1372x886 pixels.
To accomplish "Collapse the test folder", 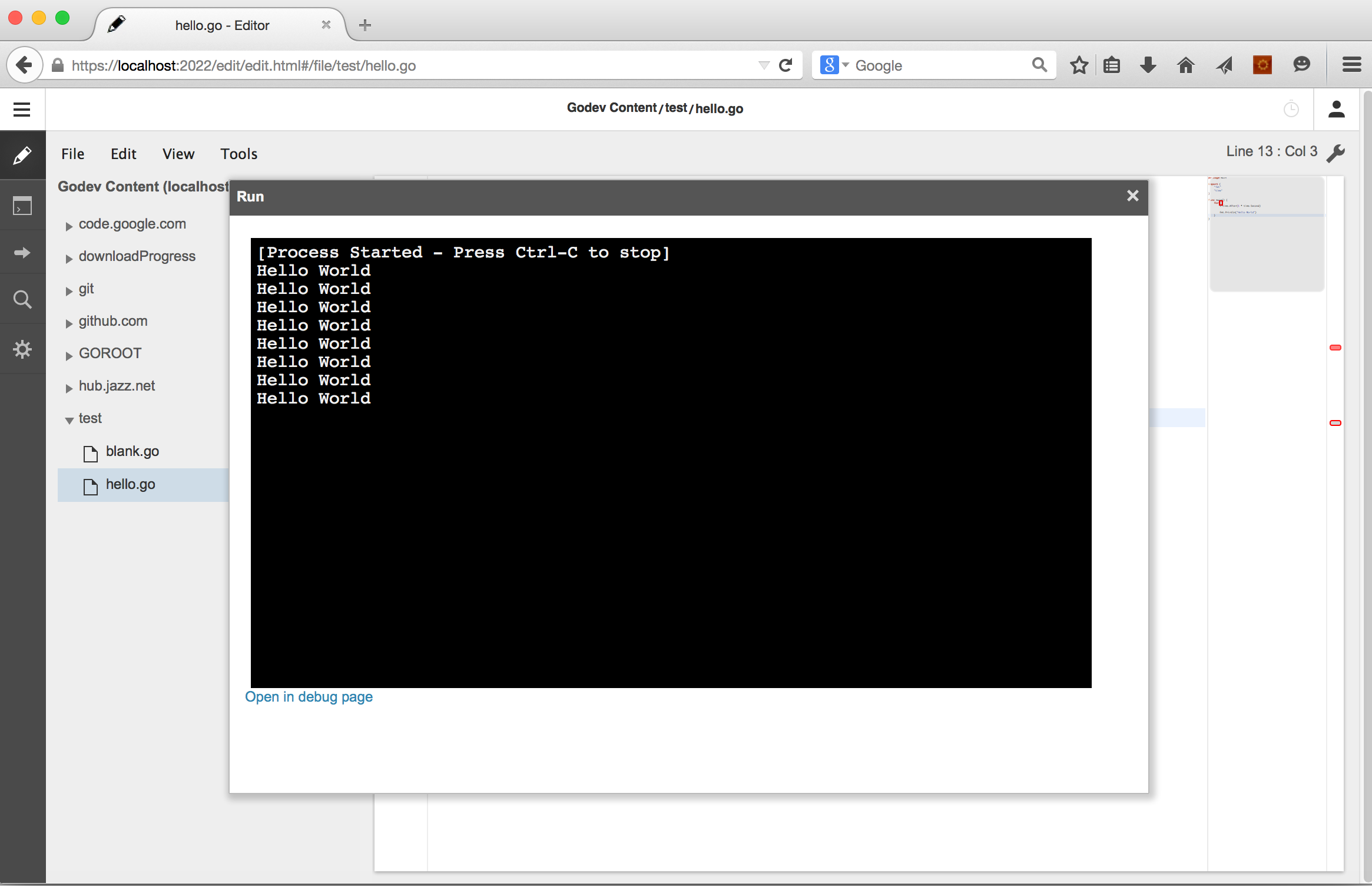I will click(x=69, y=420).
